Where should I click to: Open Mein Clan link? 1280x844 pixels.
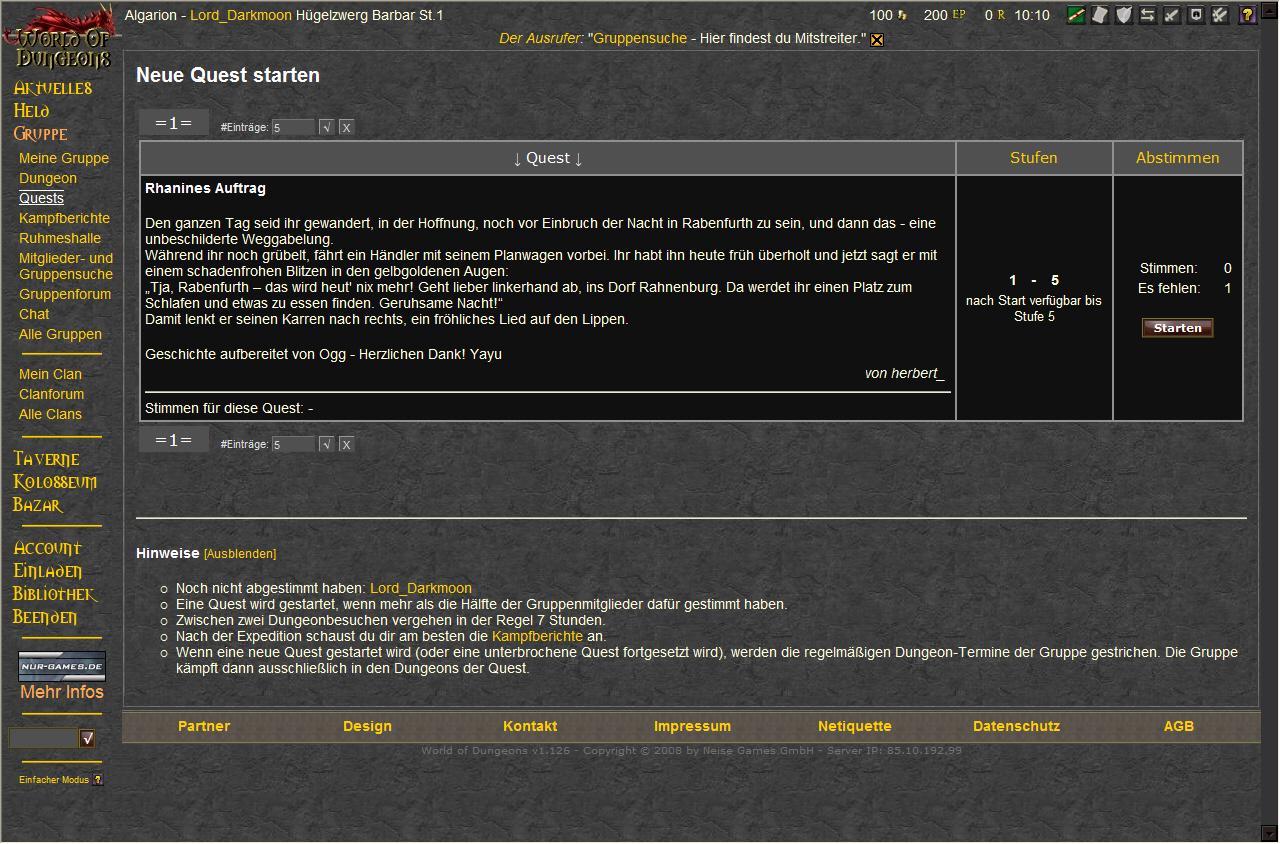pos(50,374)
